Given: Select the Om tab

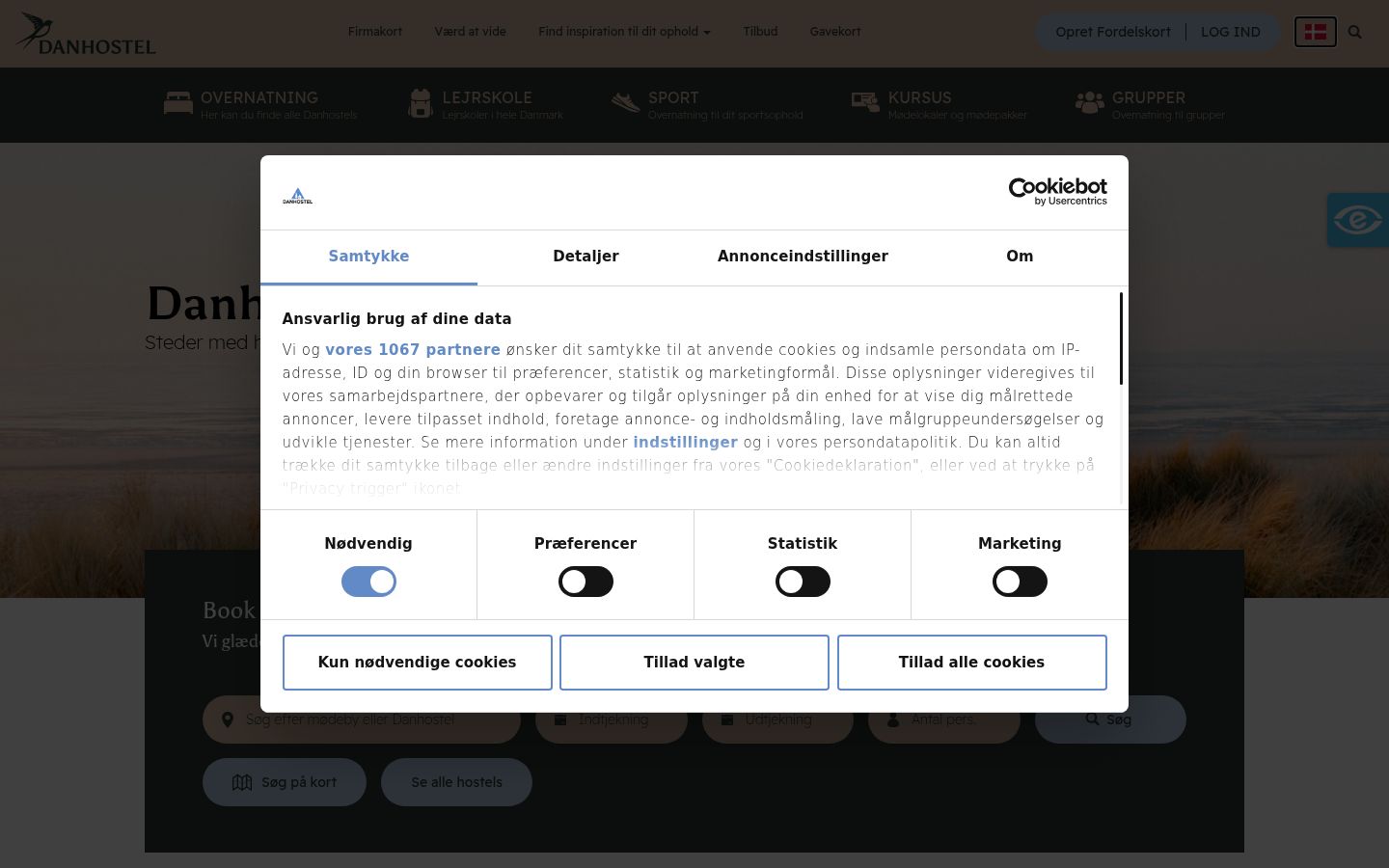Looking at the screenshot, I should click(1020, 257).
